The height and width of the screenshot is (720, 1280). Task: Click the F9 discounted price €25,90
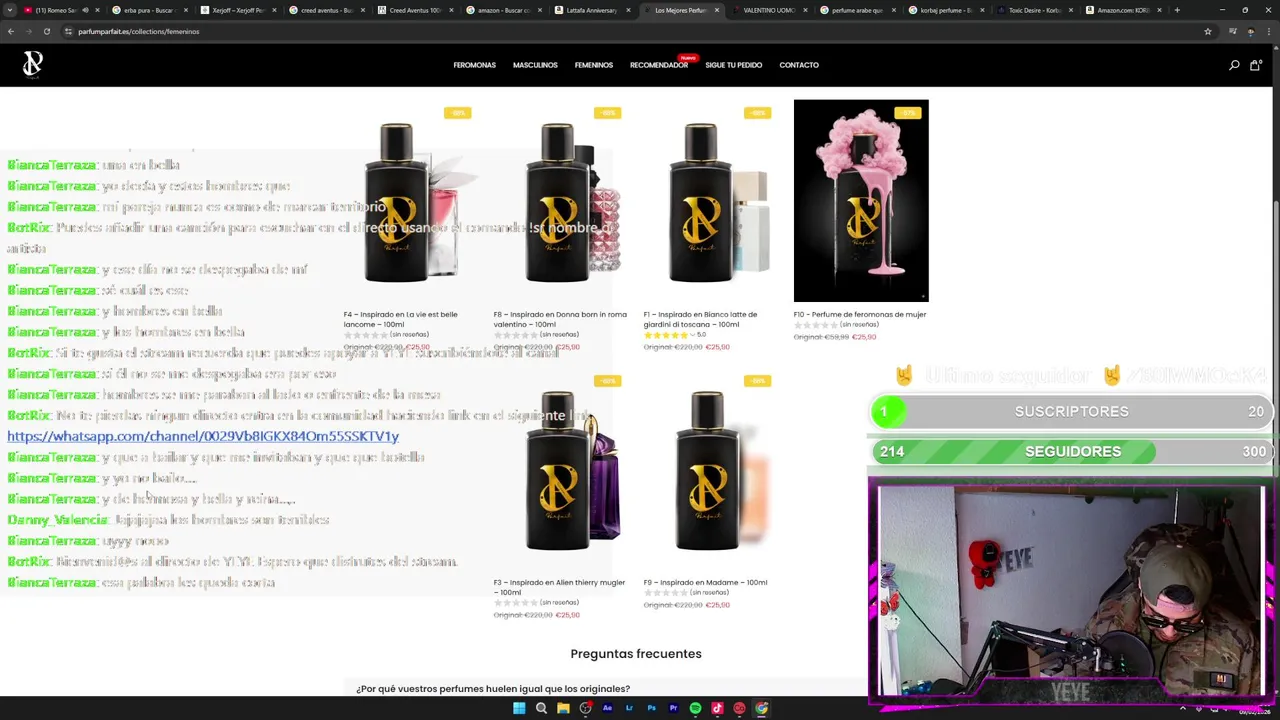tap(718, 605)
